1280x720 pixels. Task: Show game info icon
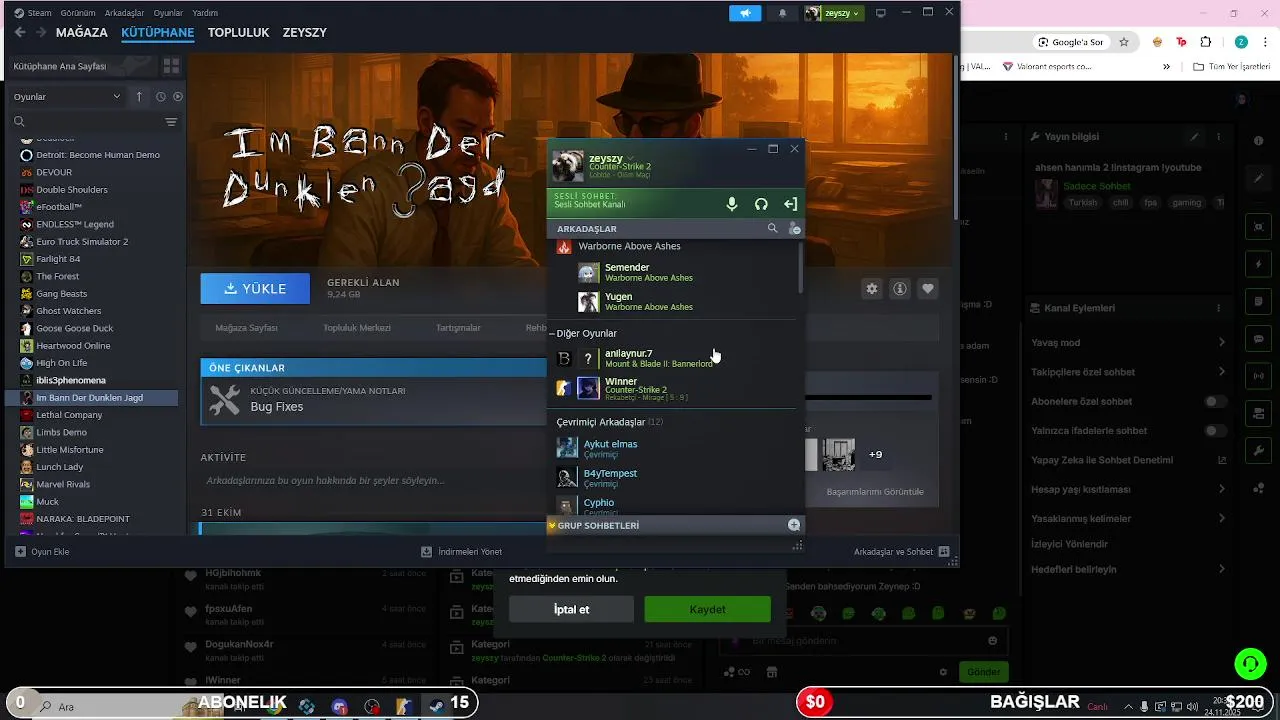[900, 289]
